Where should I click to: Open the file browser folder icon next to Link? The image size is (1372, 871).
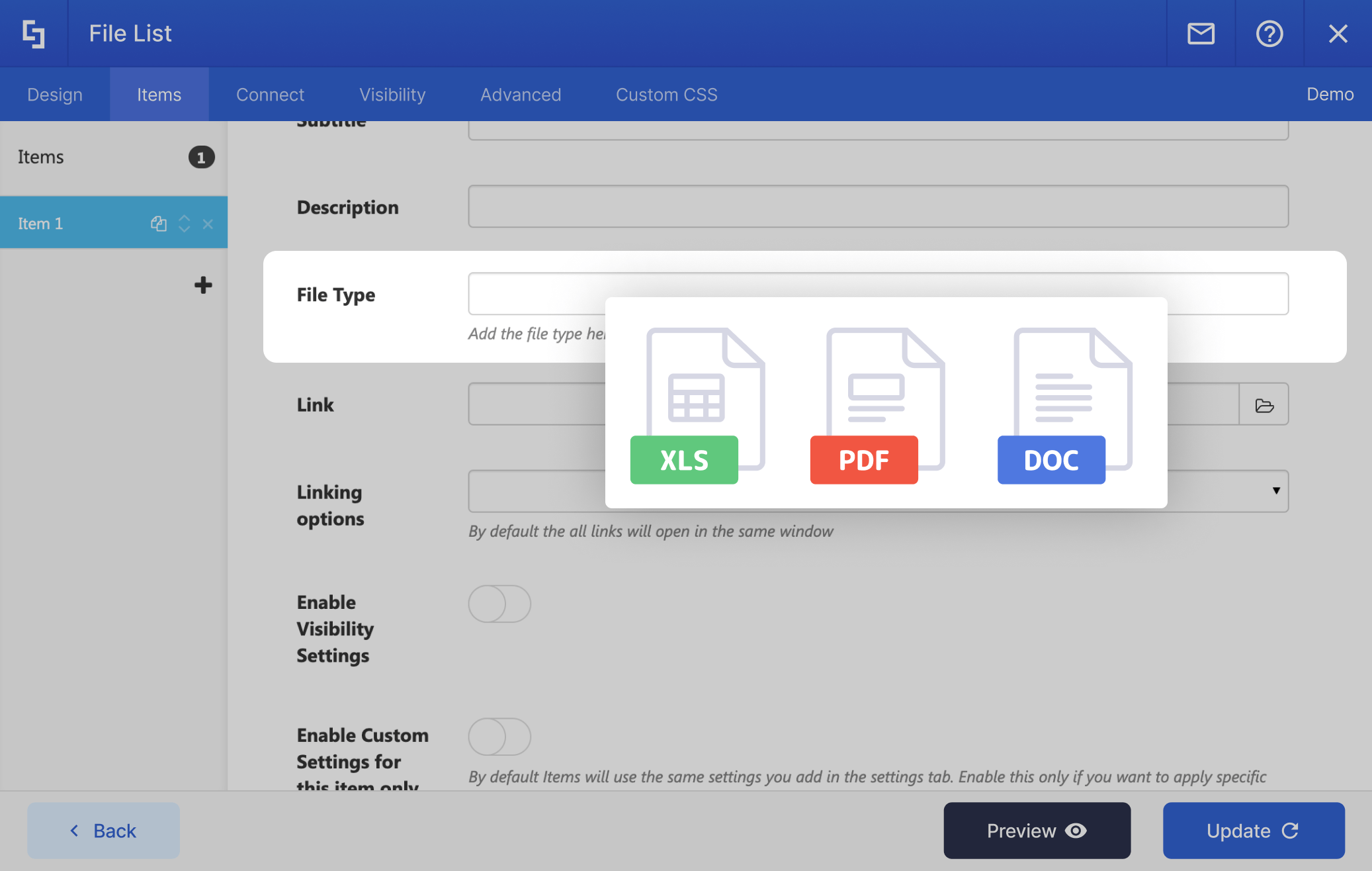pyautogui.click(x=1264, y=405)
